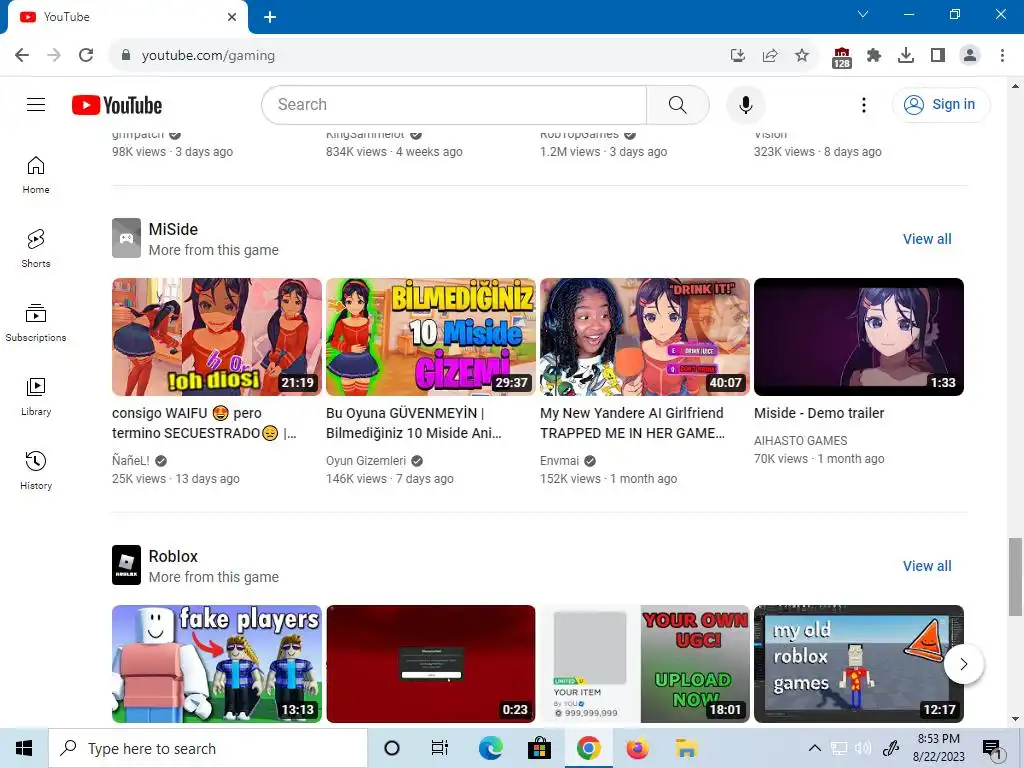Open Chrome three-dot menu
The width and height of the screenshot is (1024, 768).
coord(1002,56)
